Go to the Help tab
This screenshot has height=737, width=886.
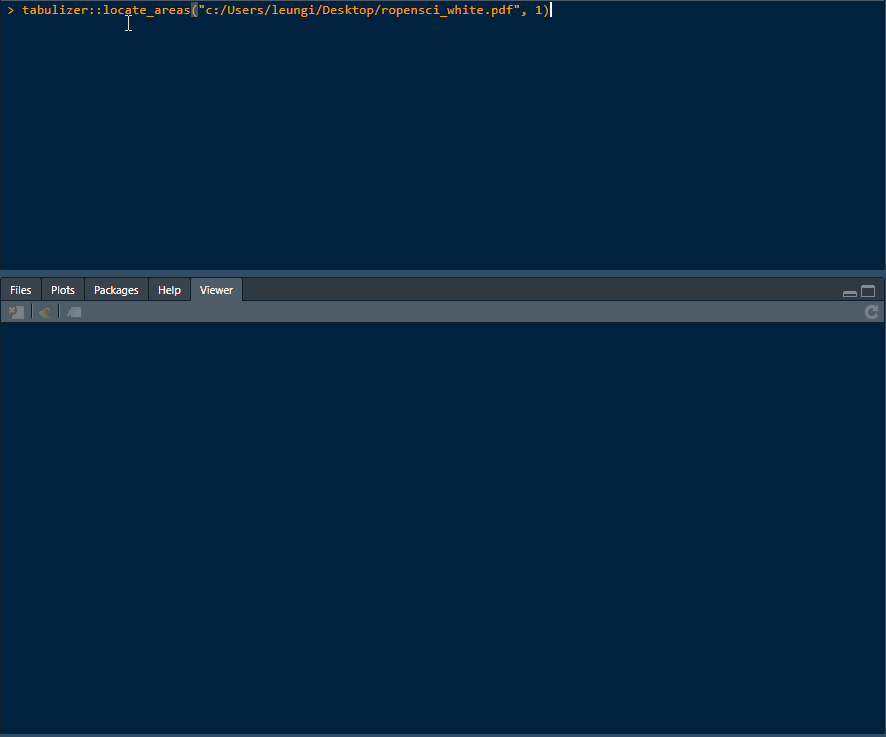pos(170,290)
